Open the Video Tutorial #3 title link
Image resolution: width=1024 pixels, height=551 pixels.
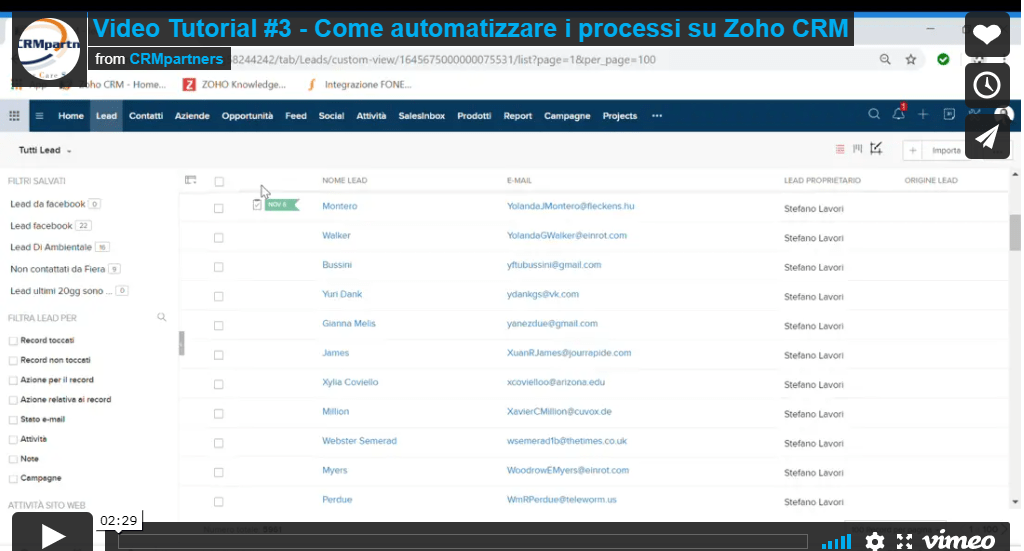tap(470, 29)
